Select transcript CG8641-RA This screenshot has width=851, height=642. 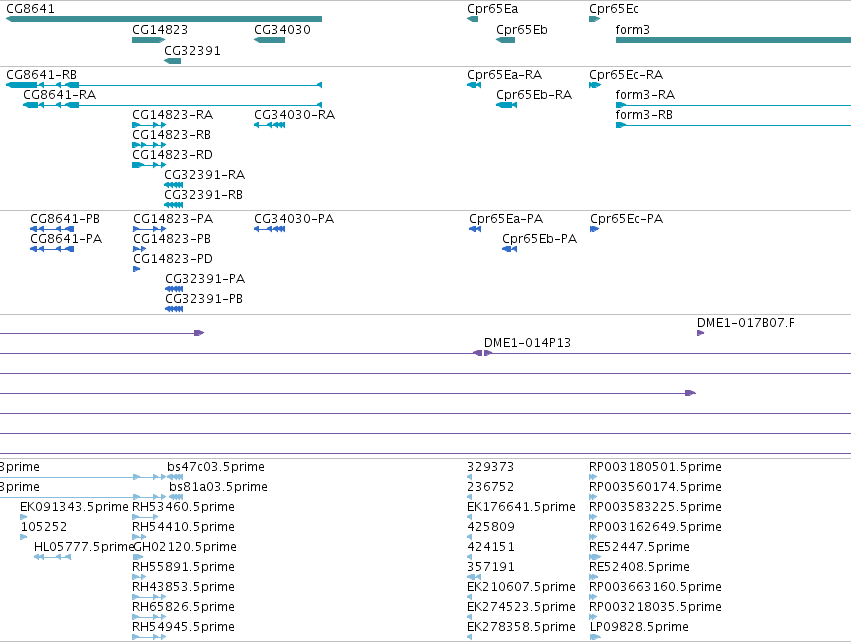pos(173,105)
